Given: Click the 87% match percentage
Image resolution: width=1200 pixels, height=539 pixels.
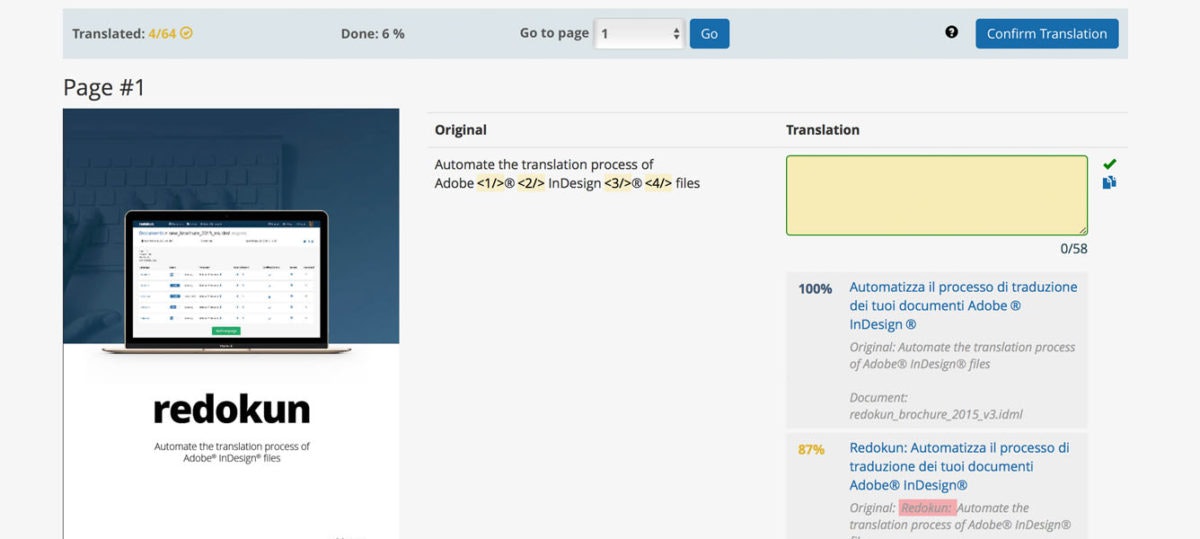Looking at the screenshot, I should 812,449.
